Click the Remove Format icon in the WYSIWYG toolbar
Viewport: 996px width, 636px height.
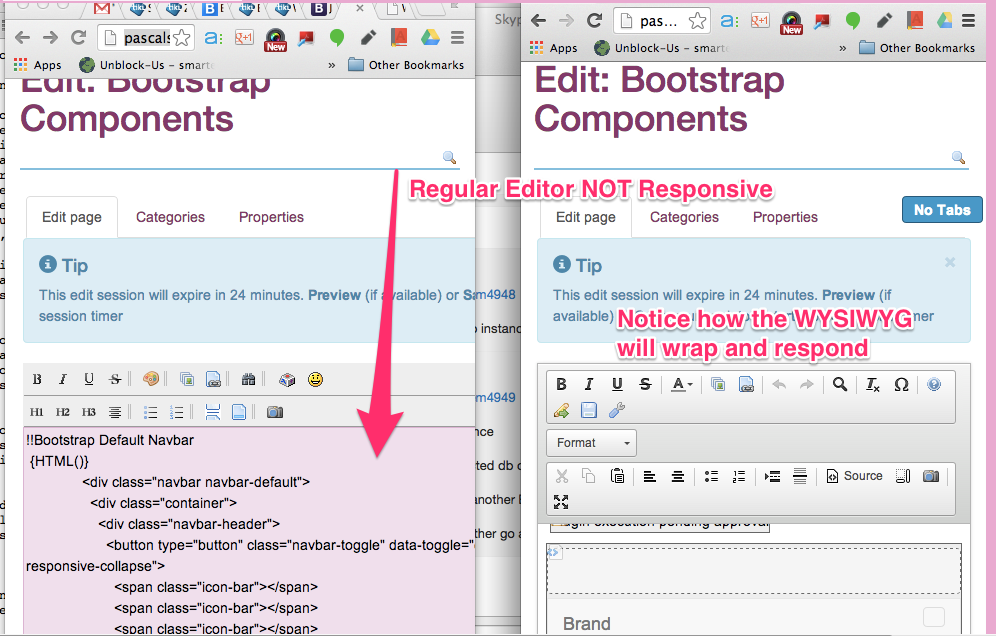pos(872,385)
